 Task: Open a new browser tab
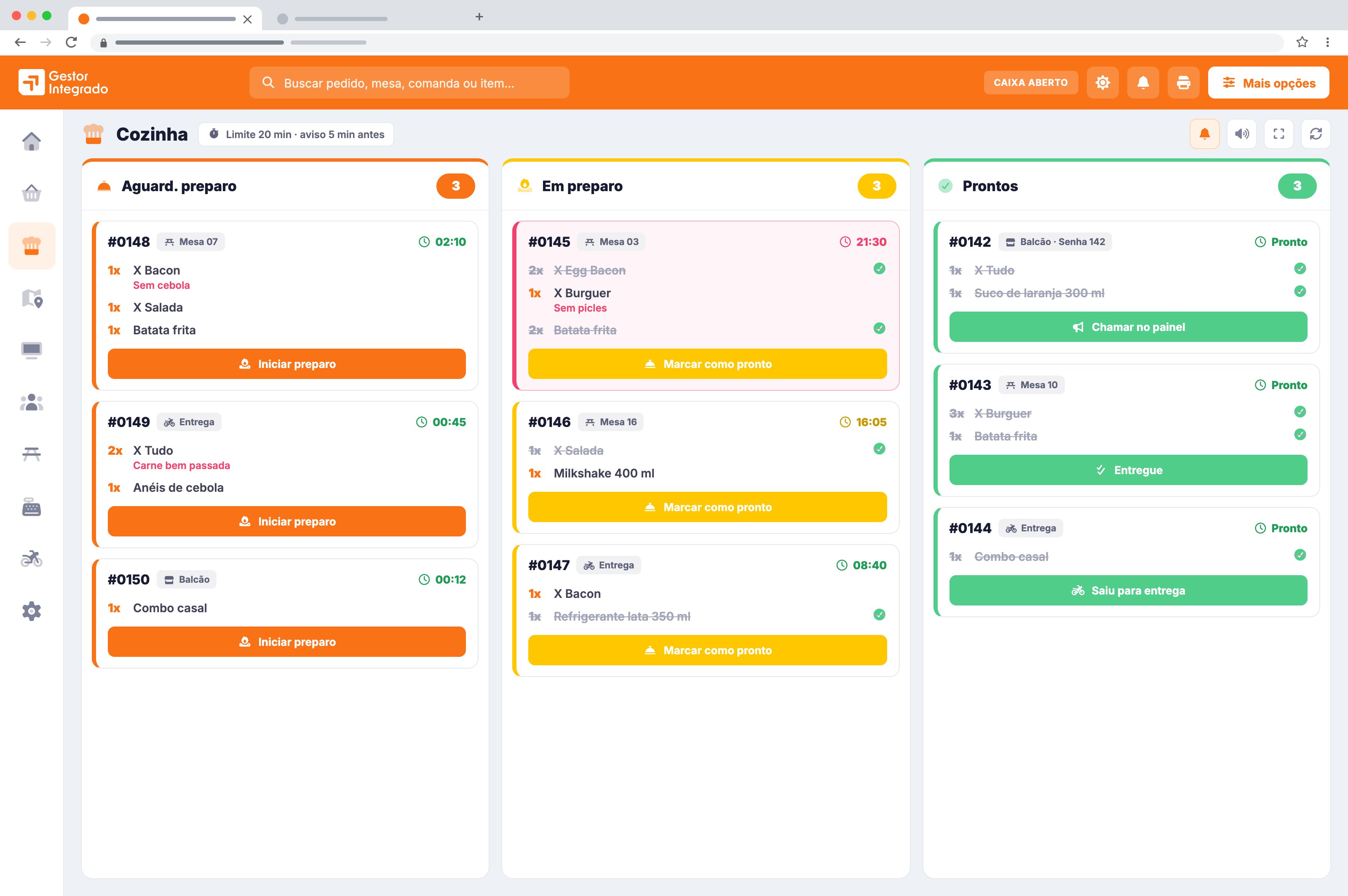pos(479,17)
